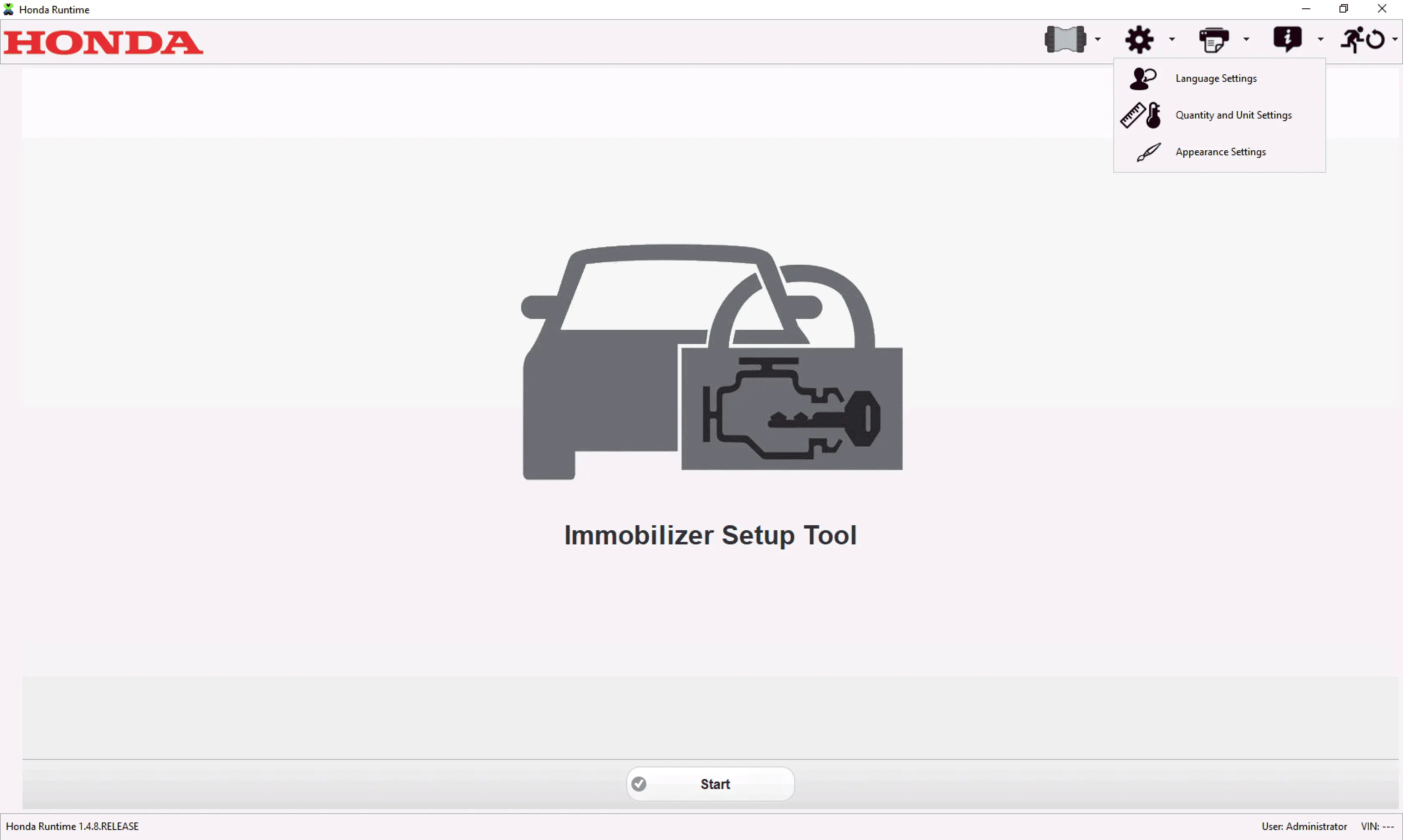Select Appearance Settings menu entry

tap(1220, 152)
